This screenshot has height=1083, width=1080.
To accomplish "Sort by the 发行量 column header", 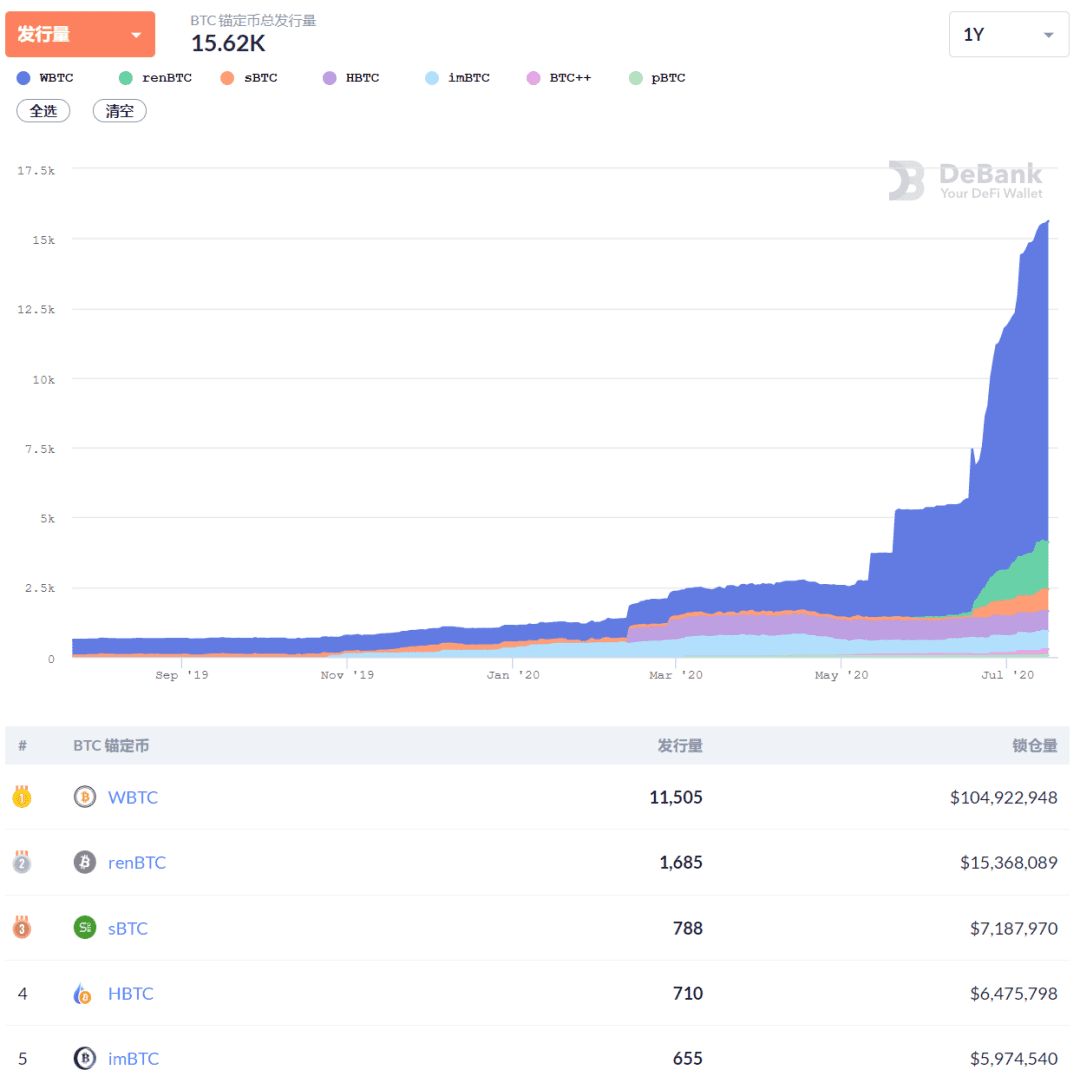I will (x=679, y=745).
